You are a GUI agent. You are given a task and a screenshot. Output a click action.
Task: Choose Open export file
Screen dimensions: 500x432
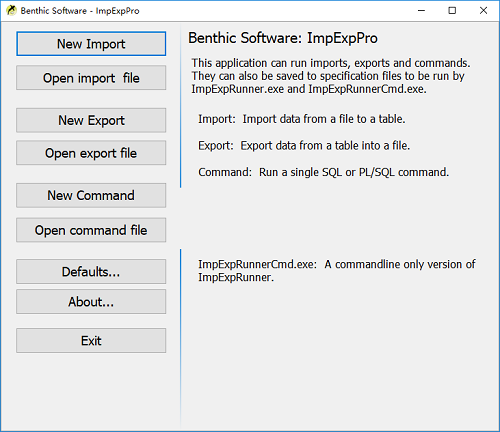pyautogui.click(x=91, y=153)
